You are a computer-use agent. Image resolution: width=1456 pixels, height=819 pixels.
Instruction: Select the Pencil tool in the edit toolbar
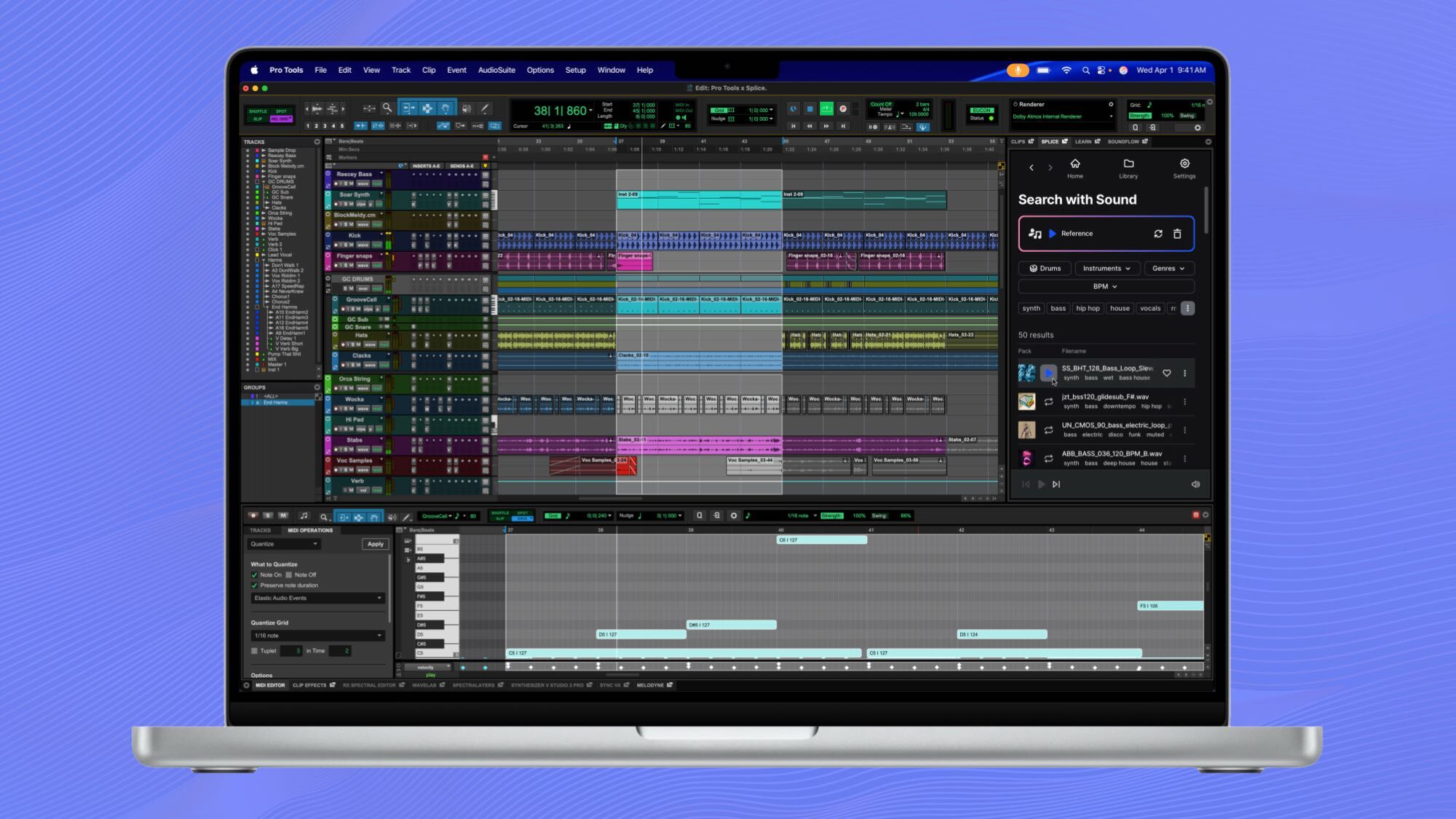pyautogui.click(x=483, y=108)
